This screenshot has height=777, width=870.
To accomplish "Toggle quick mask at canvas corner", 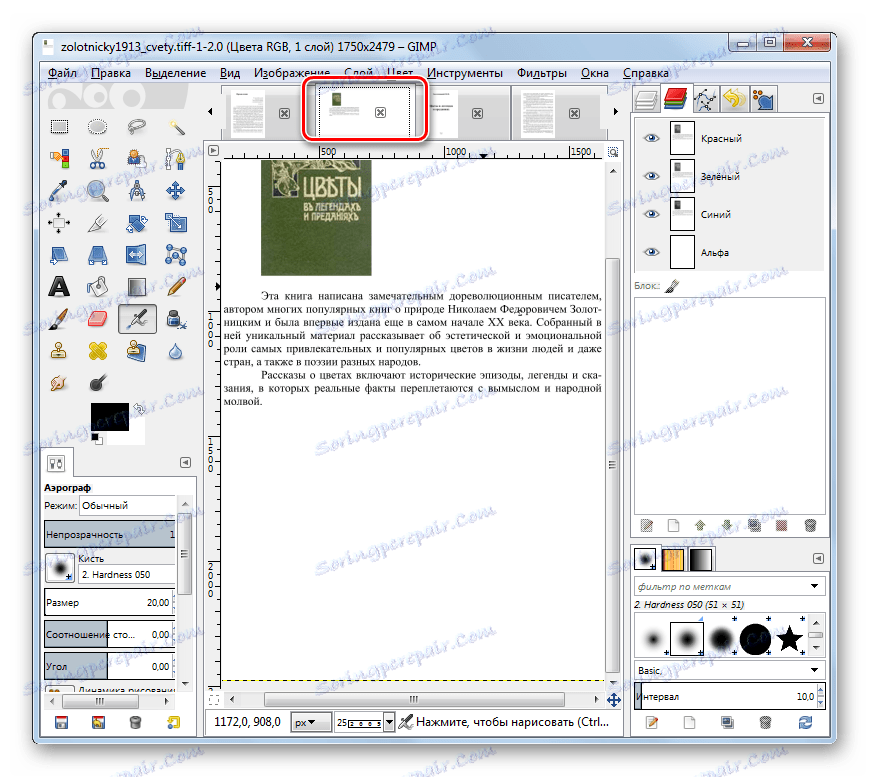I will coord(214,699).
